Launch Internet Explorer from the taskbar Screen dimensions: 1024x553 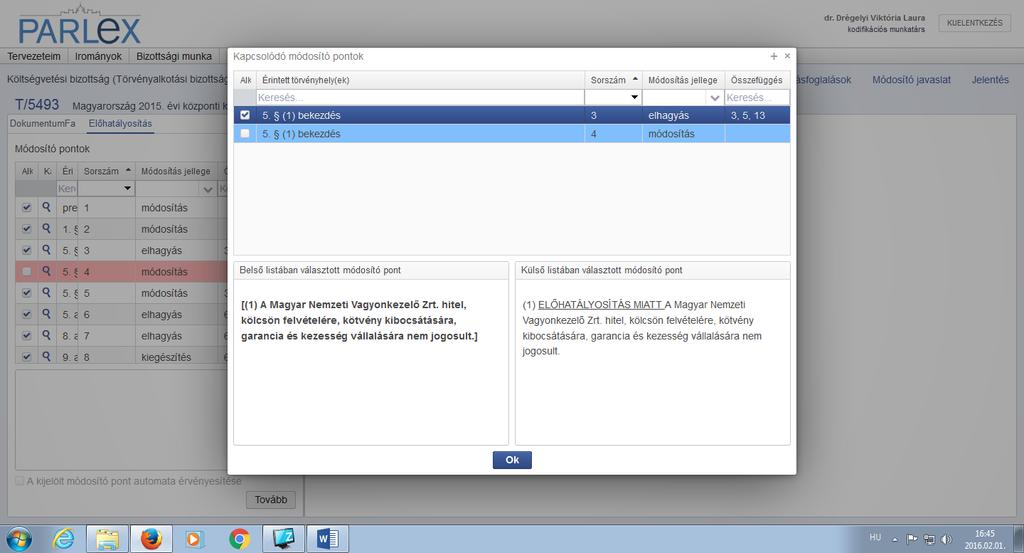64,539
